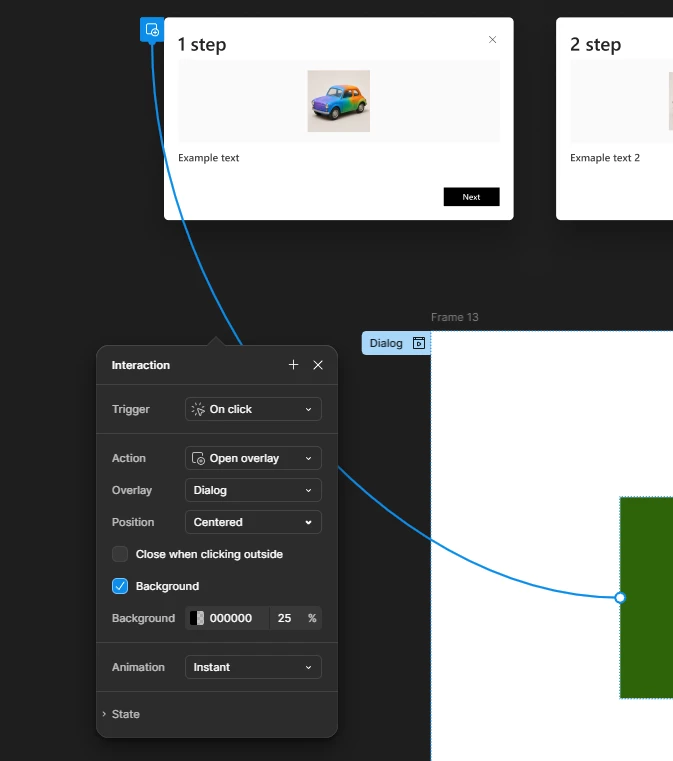Image resolution: width=673 pixels, height=761 pixels.
Task: Open the background color swatch picker
Action: 197,618
